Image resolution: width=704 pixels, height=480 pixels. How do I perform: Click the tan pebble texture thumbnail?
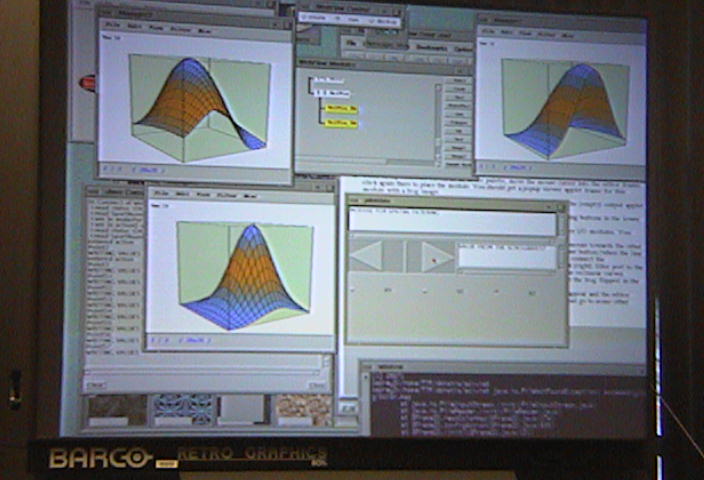[x=304, y=410]
